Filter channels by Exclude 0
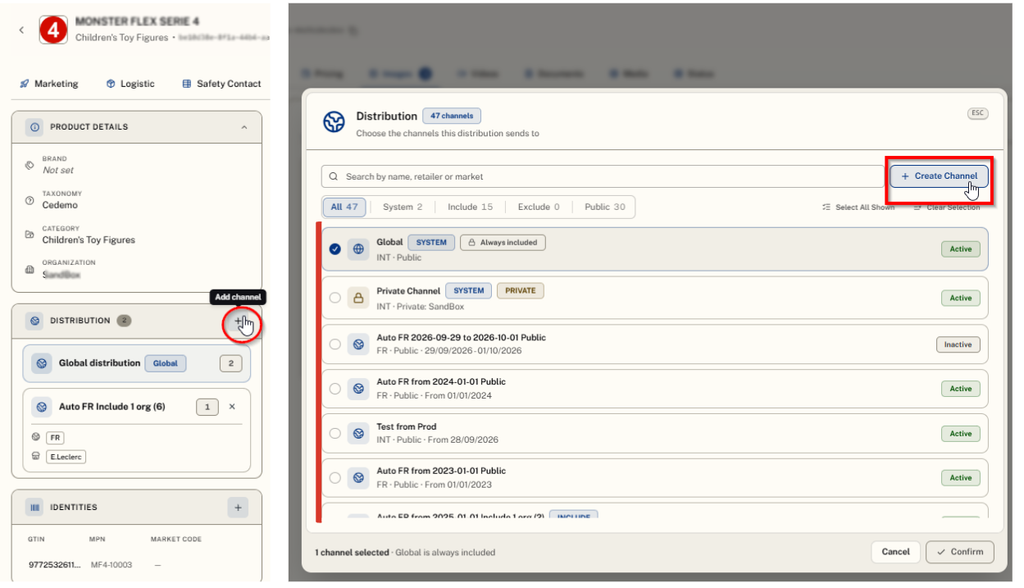Viewport: 1024px width, 588px height. [539, 207]
